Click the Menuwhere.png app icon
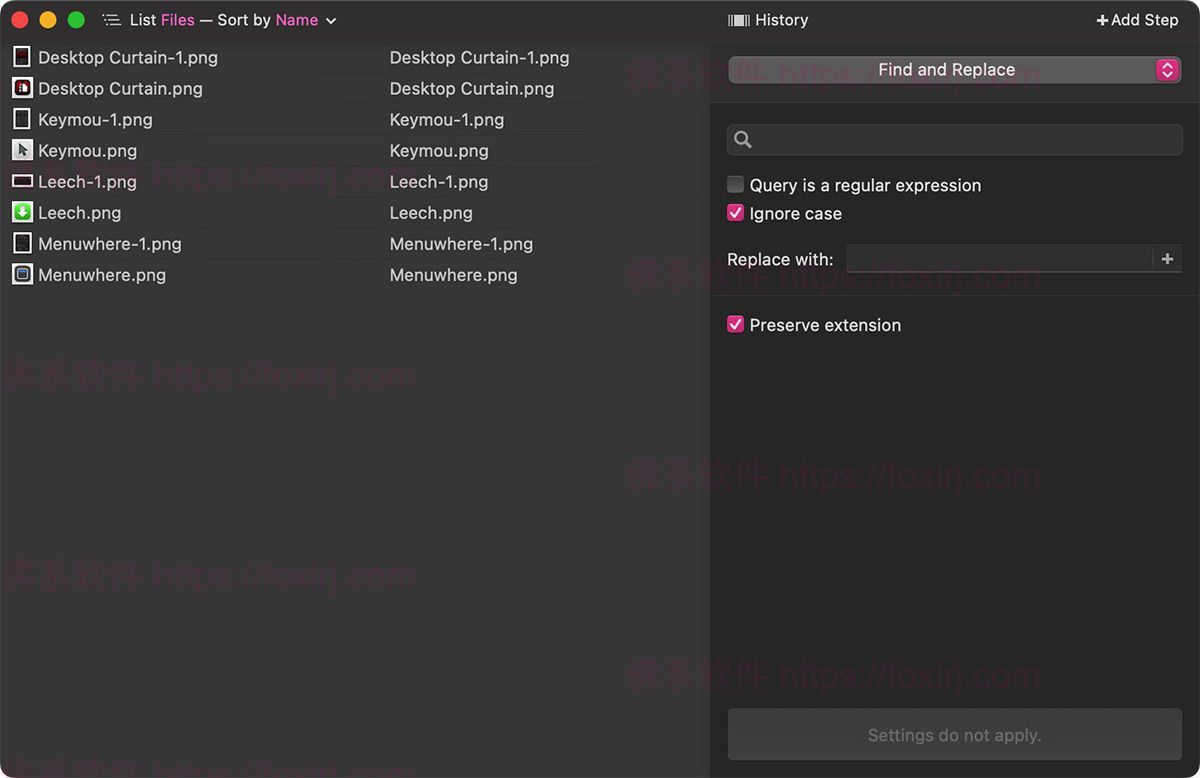This screenshot has width=1200, height=778. [x=22, y=274]
